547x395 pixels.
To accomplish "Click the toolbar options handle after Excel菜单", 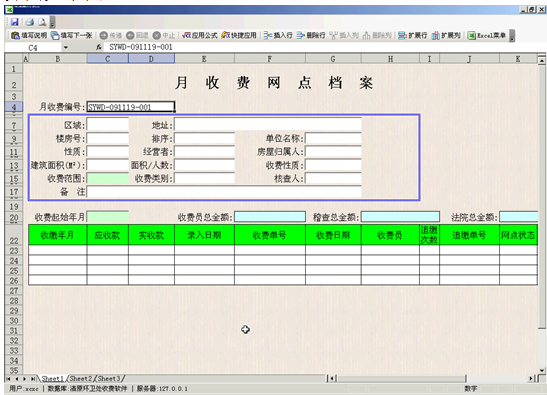I will [512, 35].
